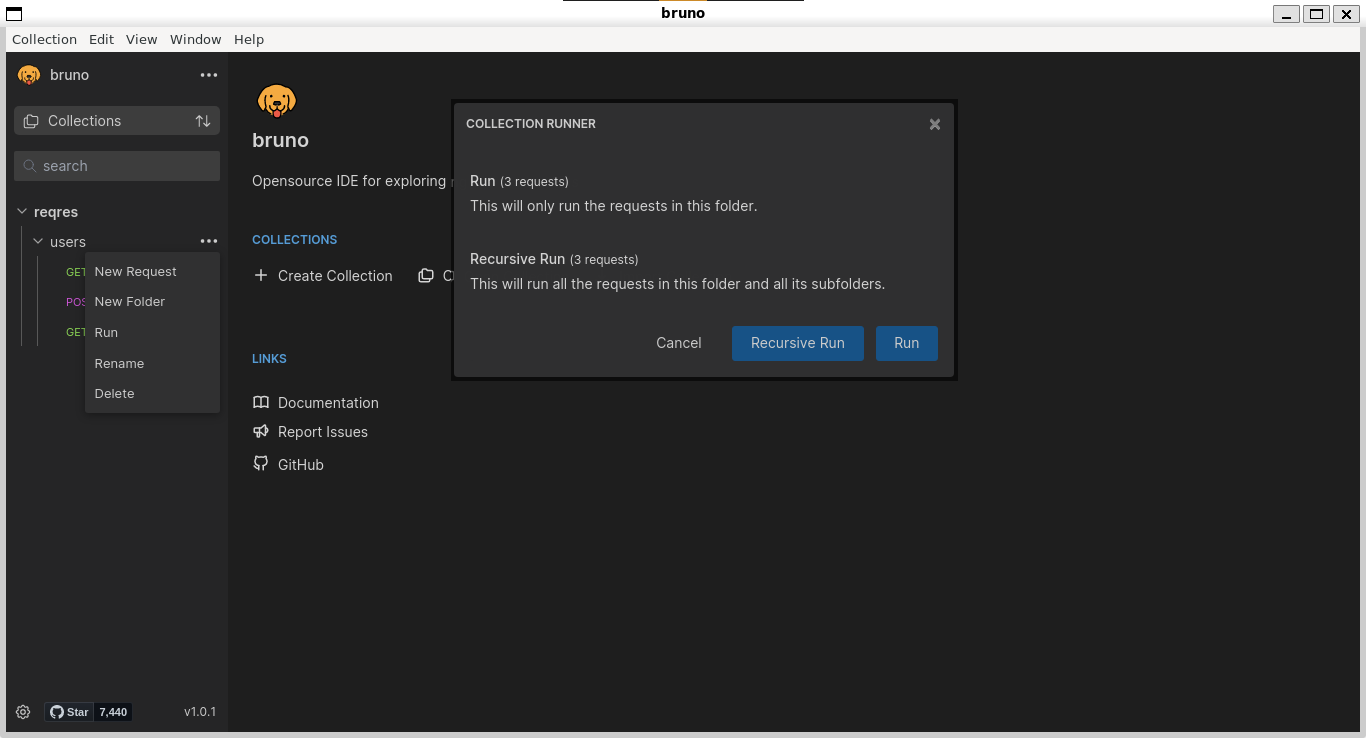Open the ellipsis menu for the users folder
1366x738 pixels.
[209, 241]
